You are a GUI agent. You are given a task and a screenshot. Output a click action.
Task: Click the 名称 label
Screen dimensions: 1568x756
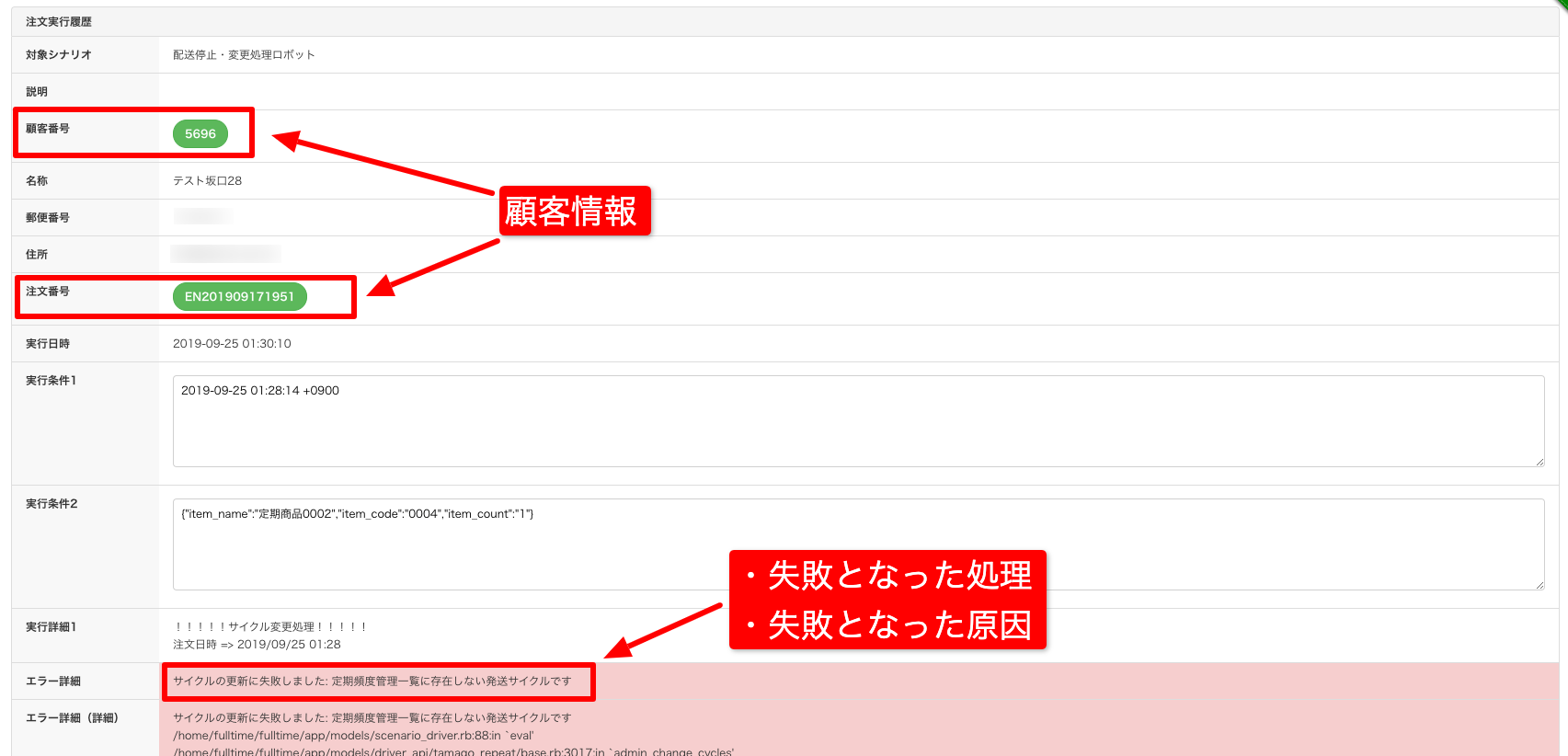37,180
